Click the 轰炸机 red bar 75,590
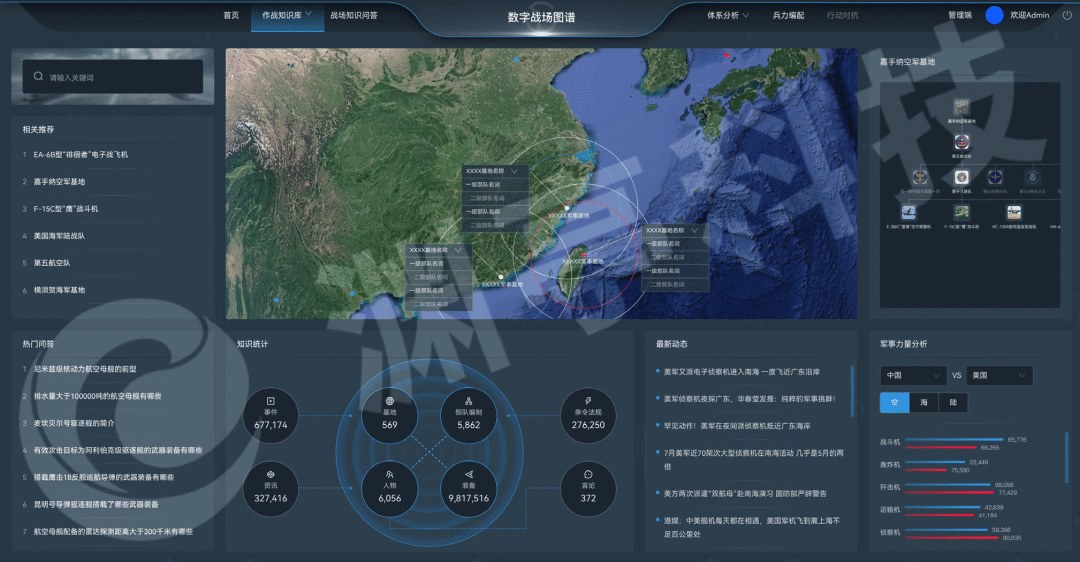1080x562 pixels. click(x=926, y=470)
